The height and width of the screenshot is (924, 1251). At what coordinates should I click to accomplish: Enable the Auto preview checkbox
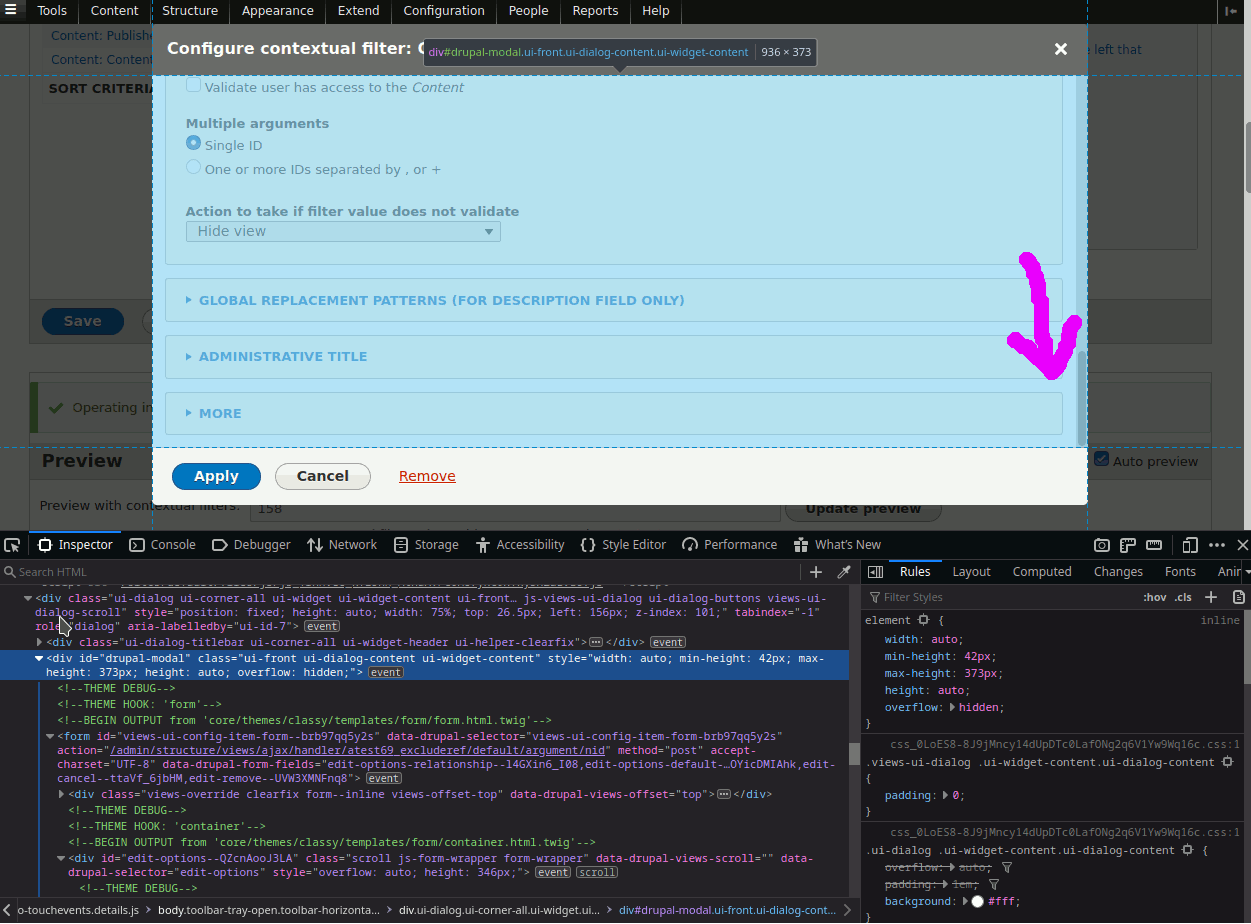[1101, 460]
